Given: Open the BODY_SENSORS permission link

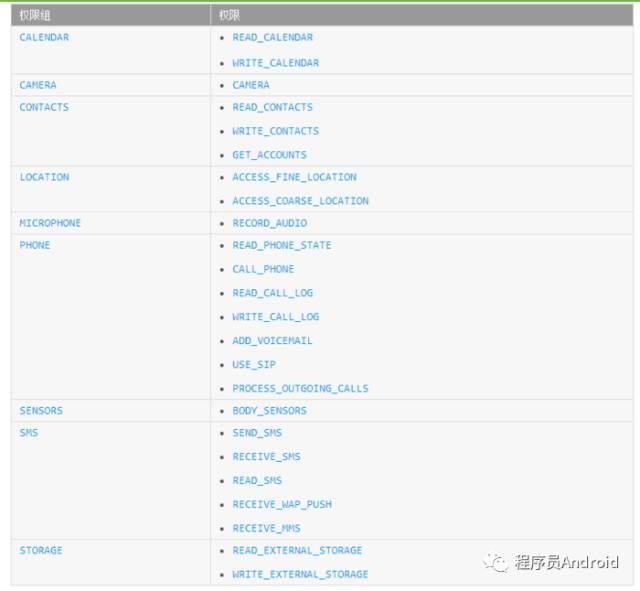Looking at the screenshot, I should point(269,411).
